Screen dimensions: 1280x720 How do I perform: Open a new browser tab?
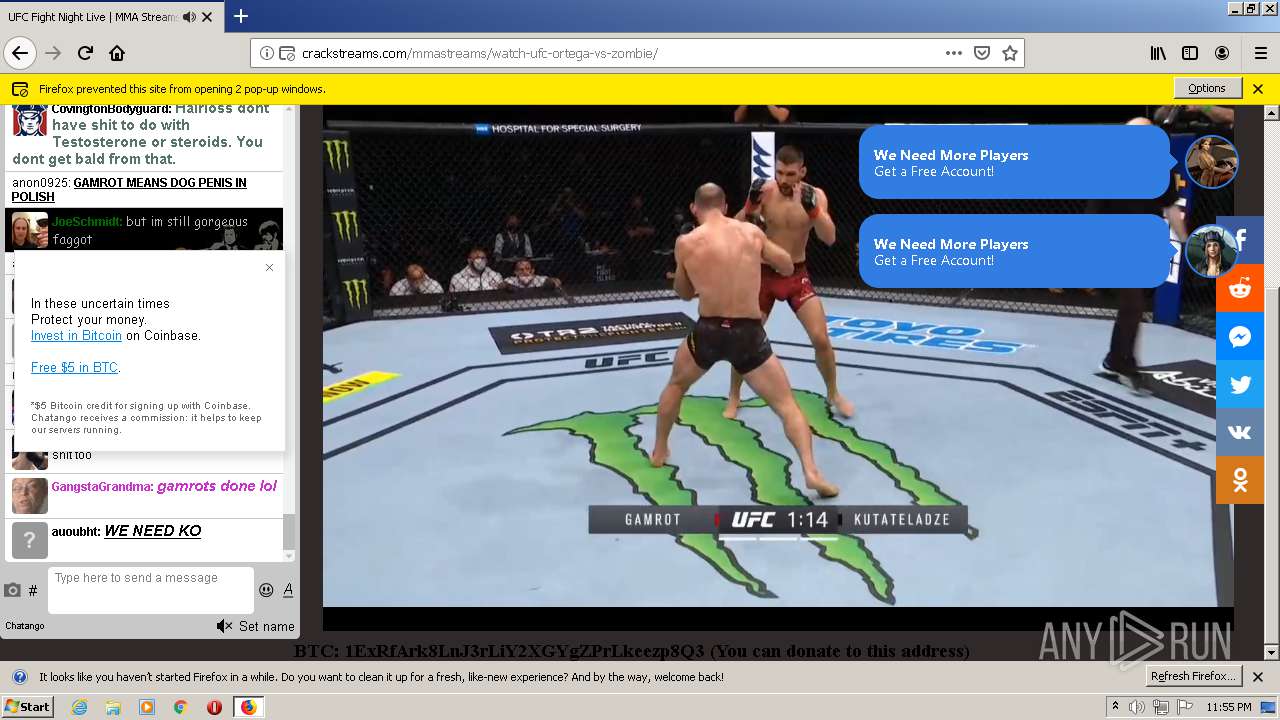click(241, 16)
